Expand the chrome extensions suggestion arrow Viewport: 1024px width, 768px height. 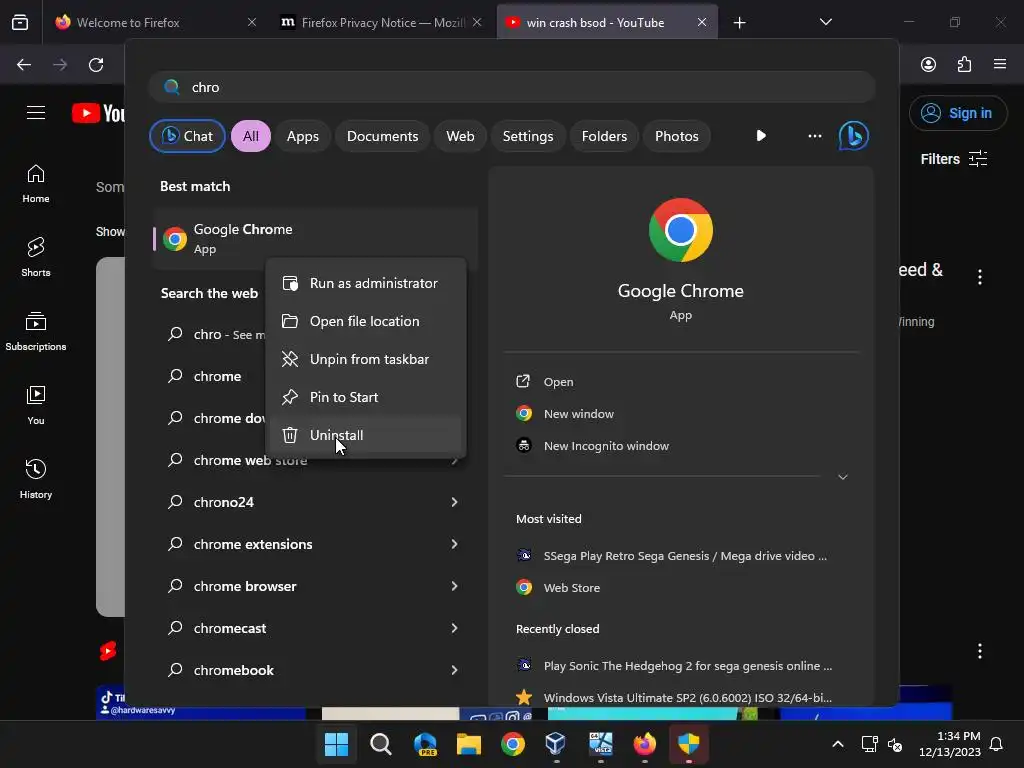tap(455, 544)
